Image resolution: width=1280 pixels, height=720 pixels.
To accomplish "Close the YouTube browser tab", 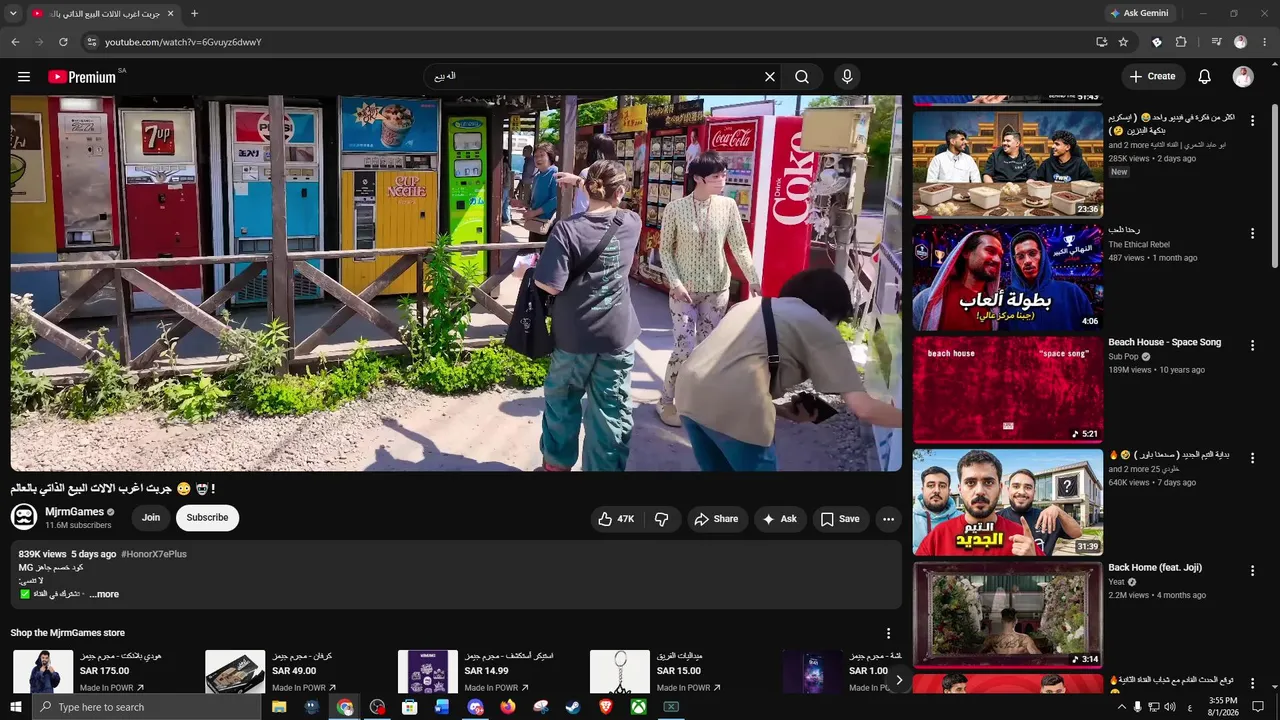I will click(169, 13).
